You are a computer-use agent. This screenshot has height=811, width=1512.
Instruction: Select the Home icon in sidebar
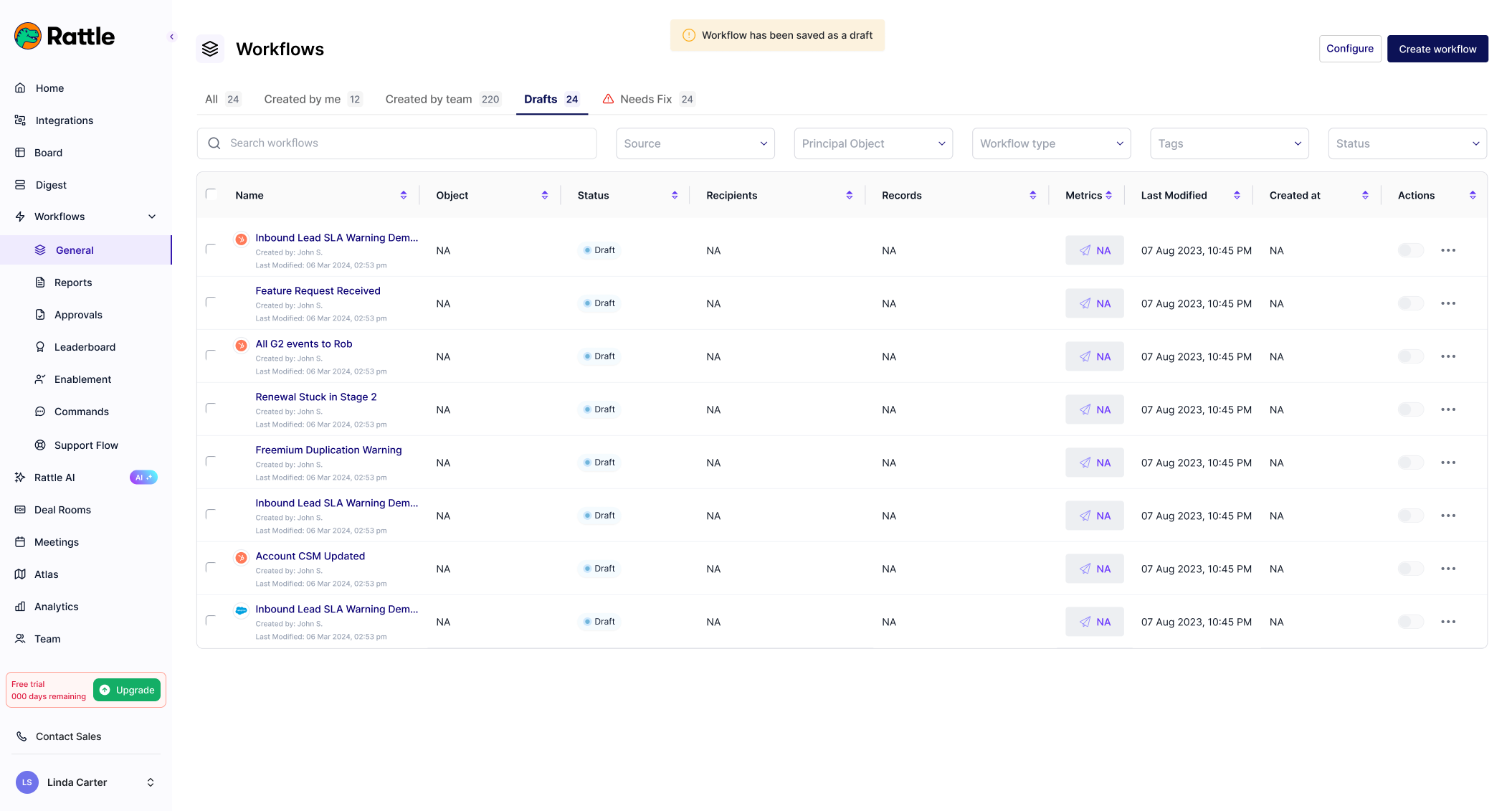(21, 87)
